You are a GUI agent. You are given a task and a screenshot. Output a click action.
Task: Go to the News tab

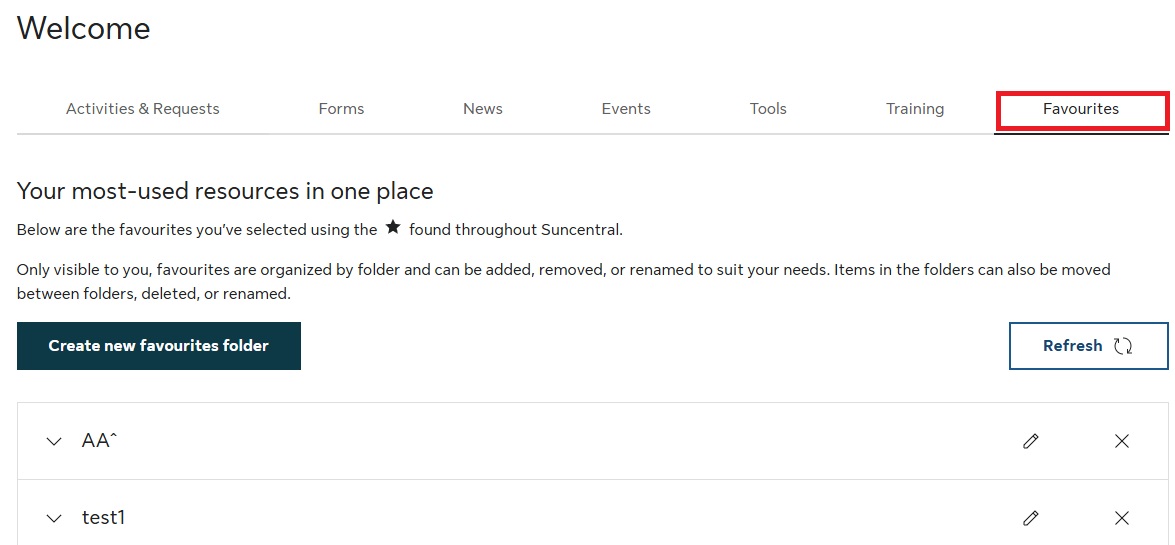[483, 109]
